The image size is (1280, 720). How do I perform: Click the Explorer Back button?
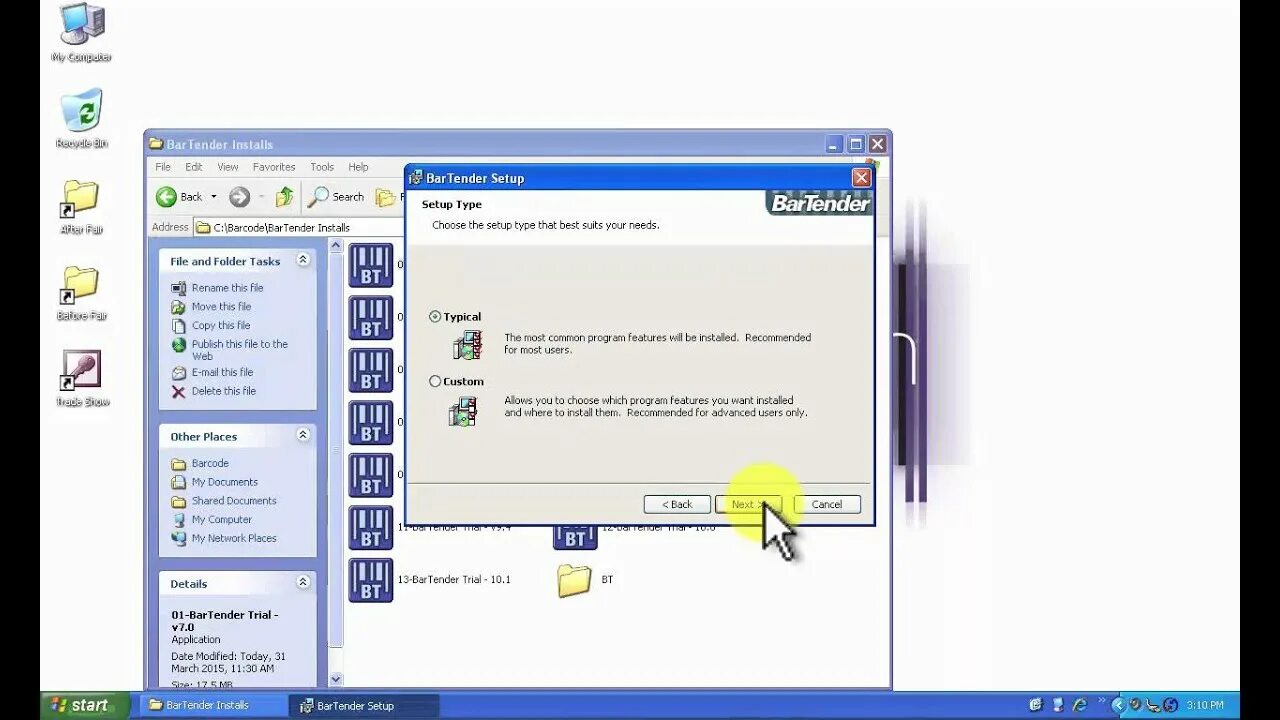180,197
